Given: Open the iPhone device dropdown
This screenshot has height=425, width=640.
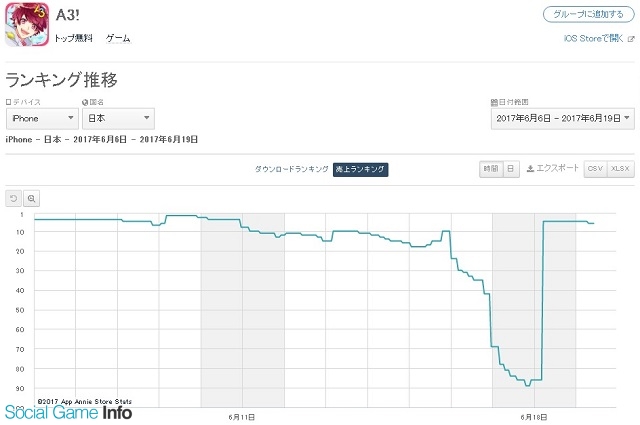Looking at the screenshot, I should pos(42,118).
